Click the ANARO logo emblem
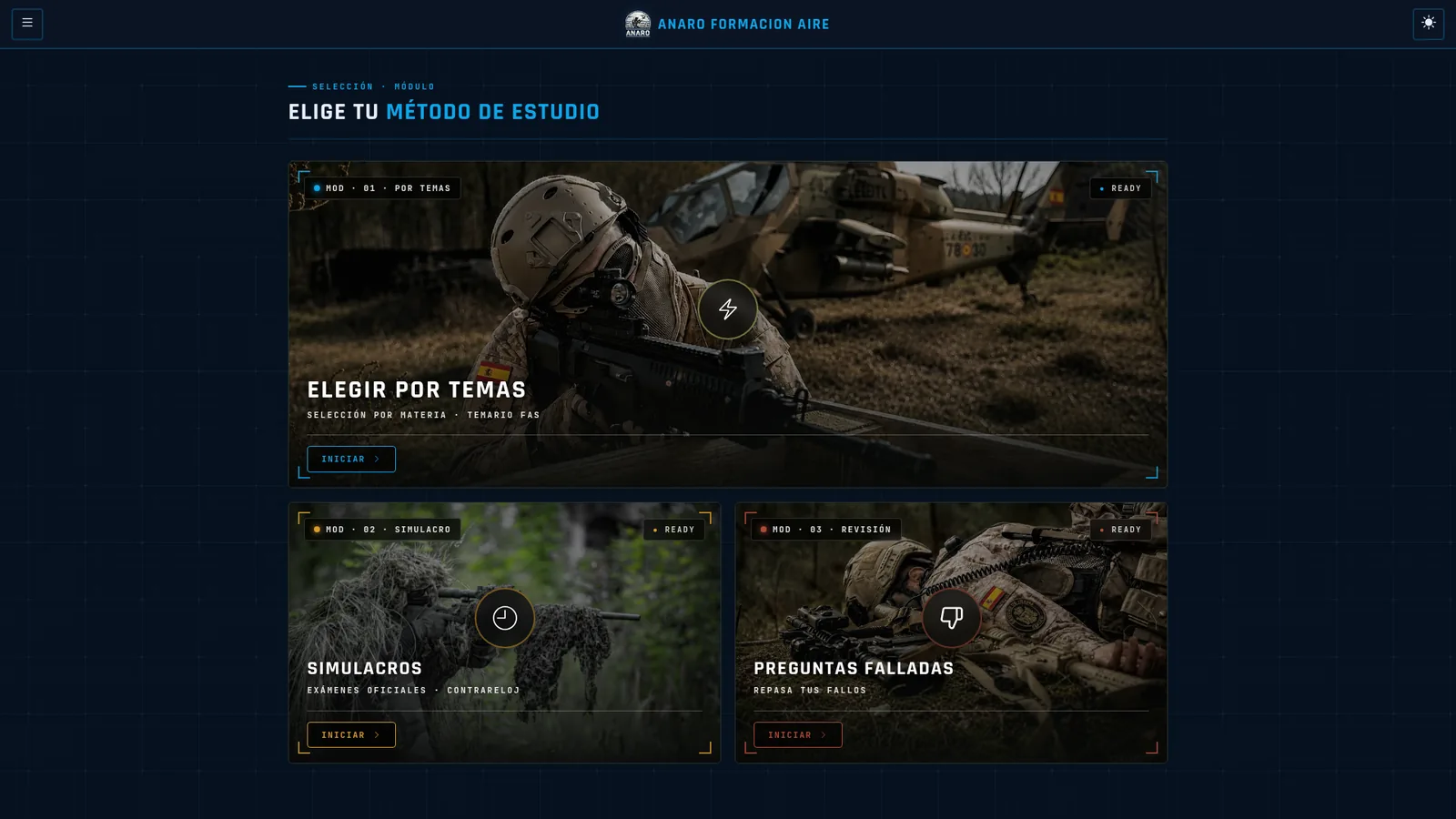 pos(638,24)
